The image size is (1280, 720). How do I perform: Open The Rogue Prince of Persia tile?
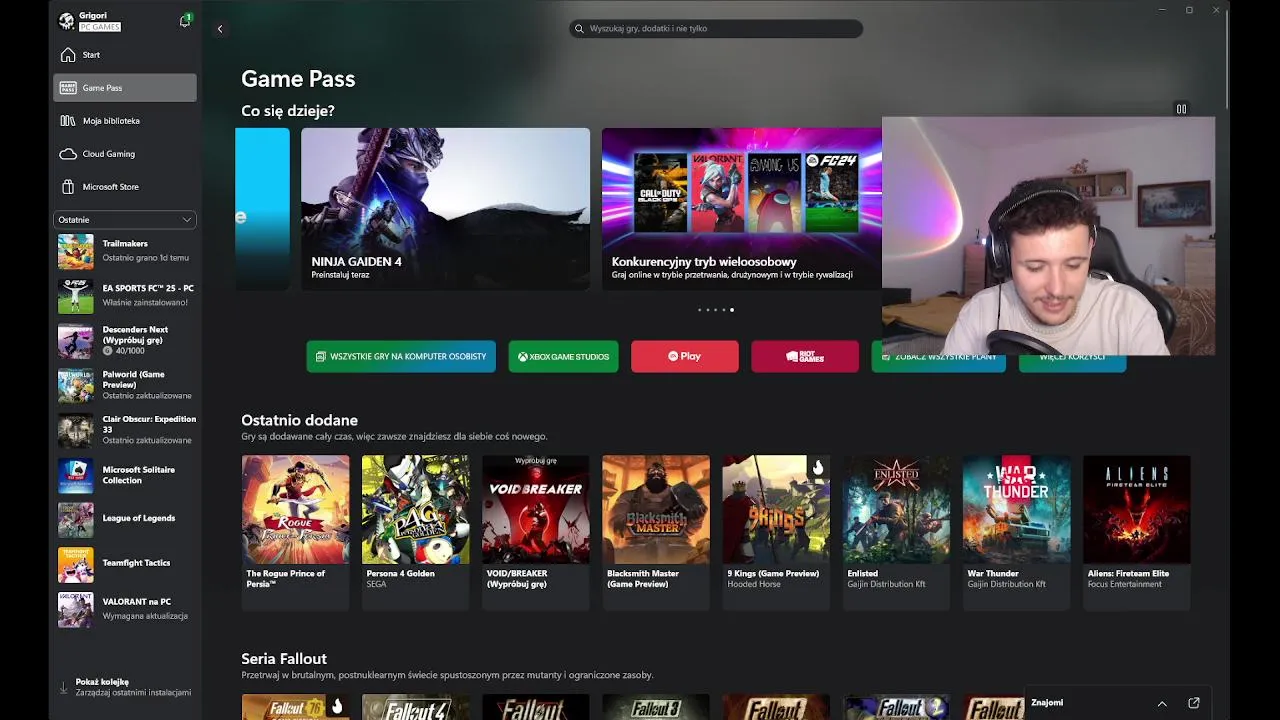[x=296, y=531]
